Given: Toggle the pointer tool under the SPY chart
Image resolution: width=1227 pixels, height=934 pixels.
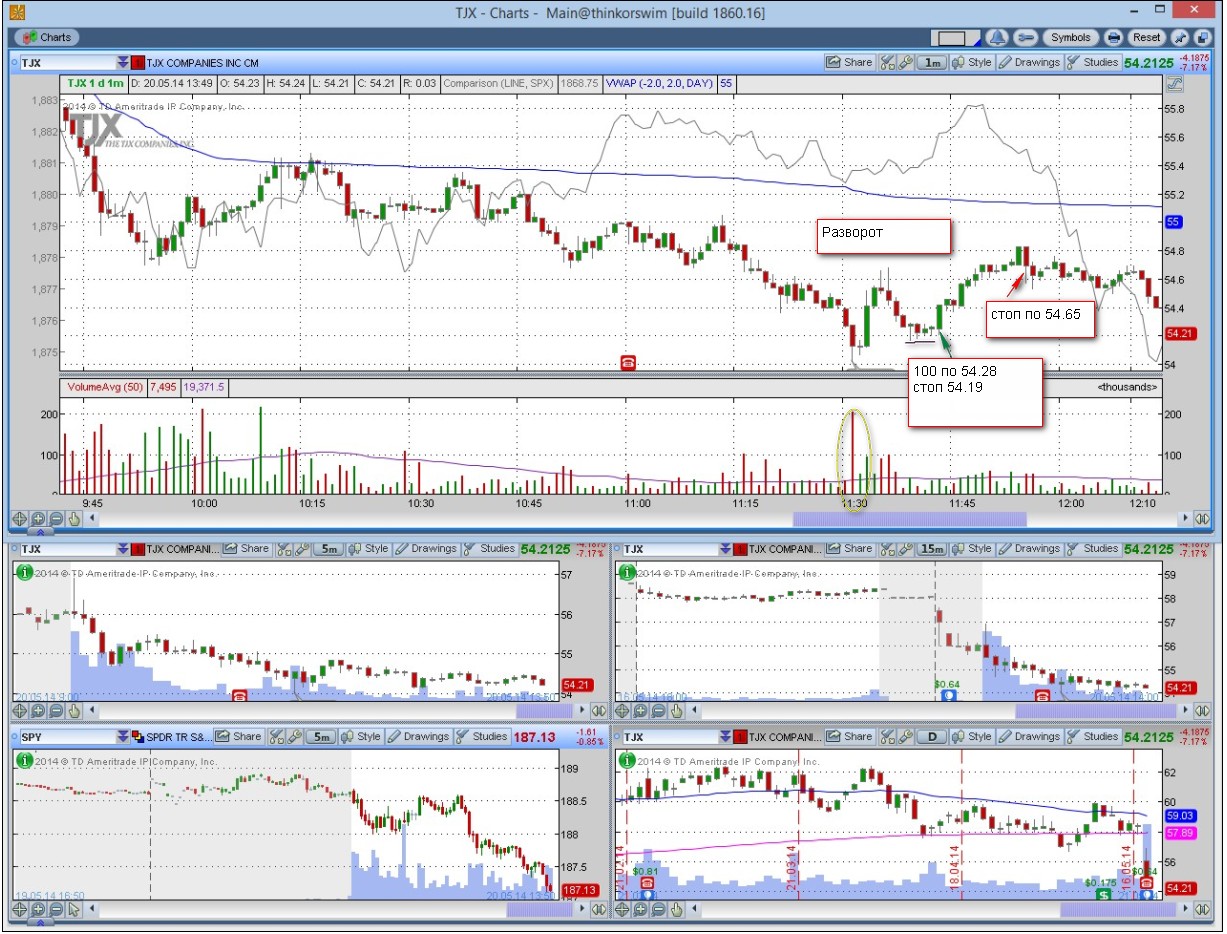Looking at the screenshot, I should click(x=74, y=909).
